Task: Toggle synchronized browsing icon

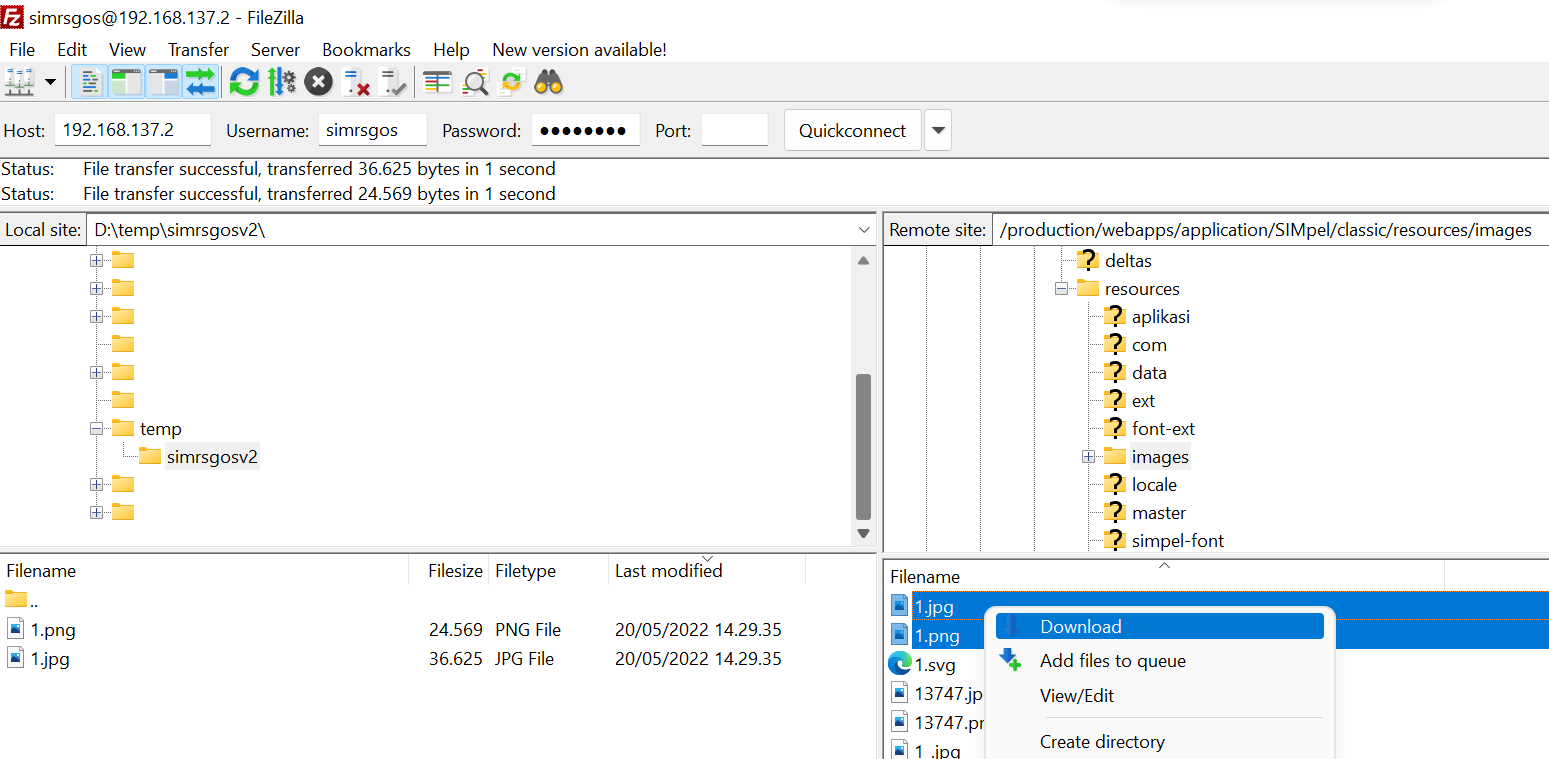Action: click(511, 82)
